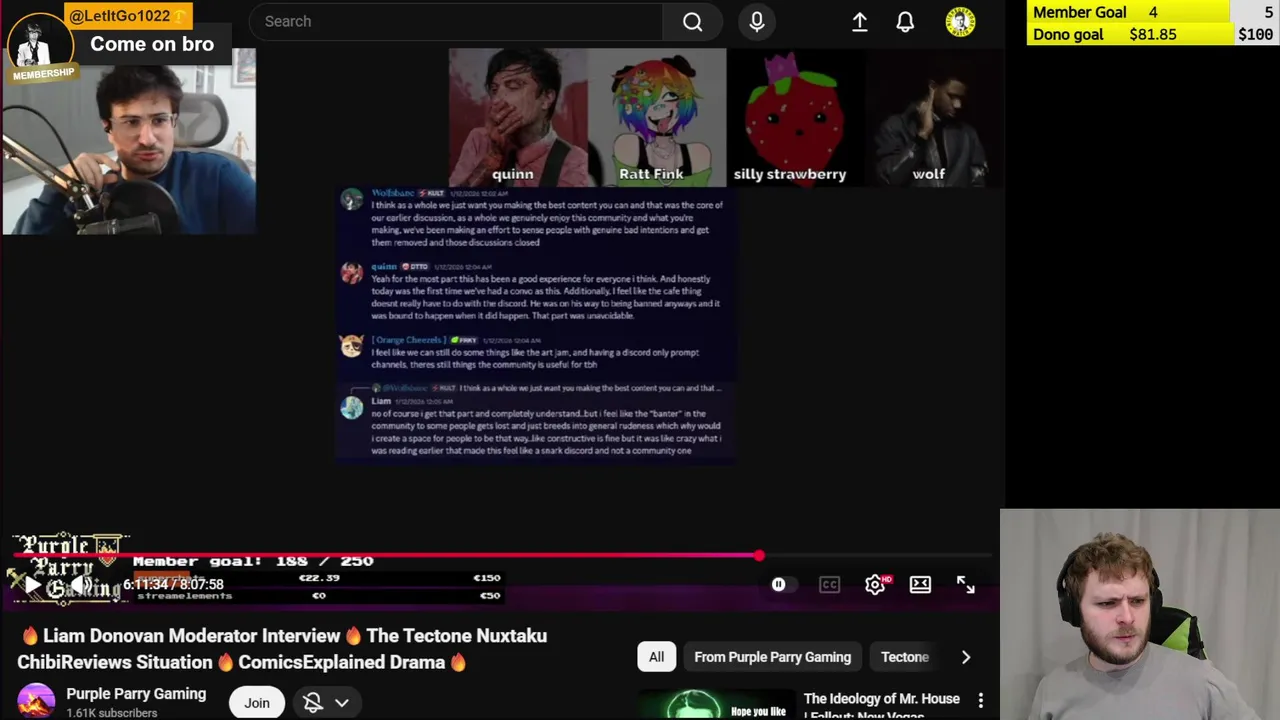
Task: Open the notification preference bell dropdown
Action: click(326, 703)
